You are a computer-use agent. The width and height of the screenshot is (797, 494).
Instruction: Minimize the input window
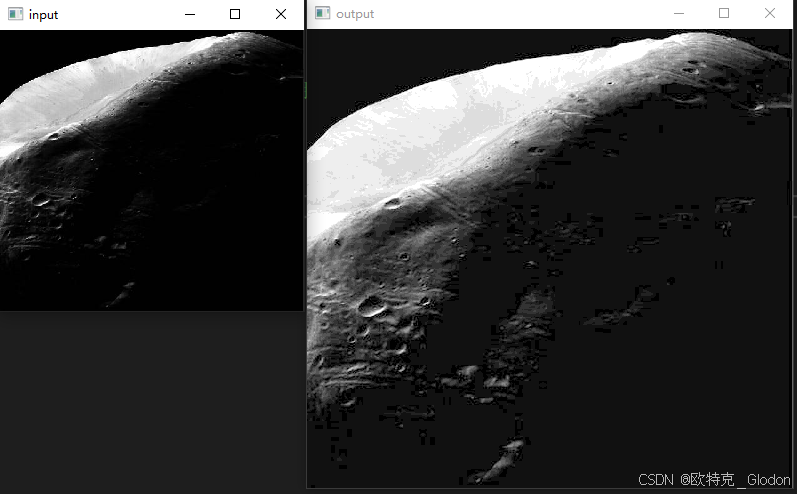[190, 14]
